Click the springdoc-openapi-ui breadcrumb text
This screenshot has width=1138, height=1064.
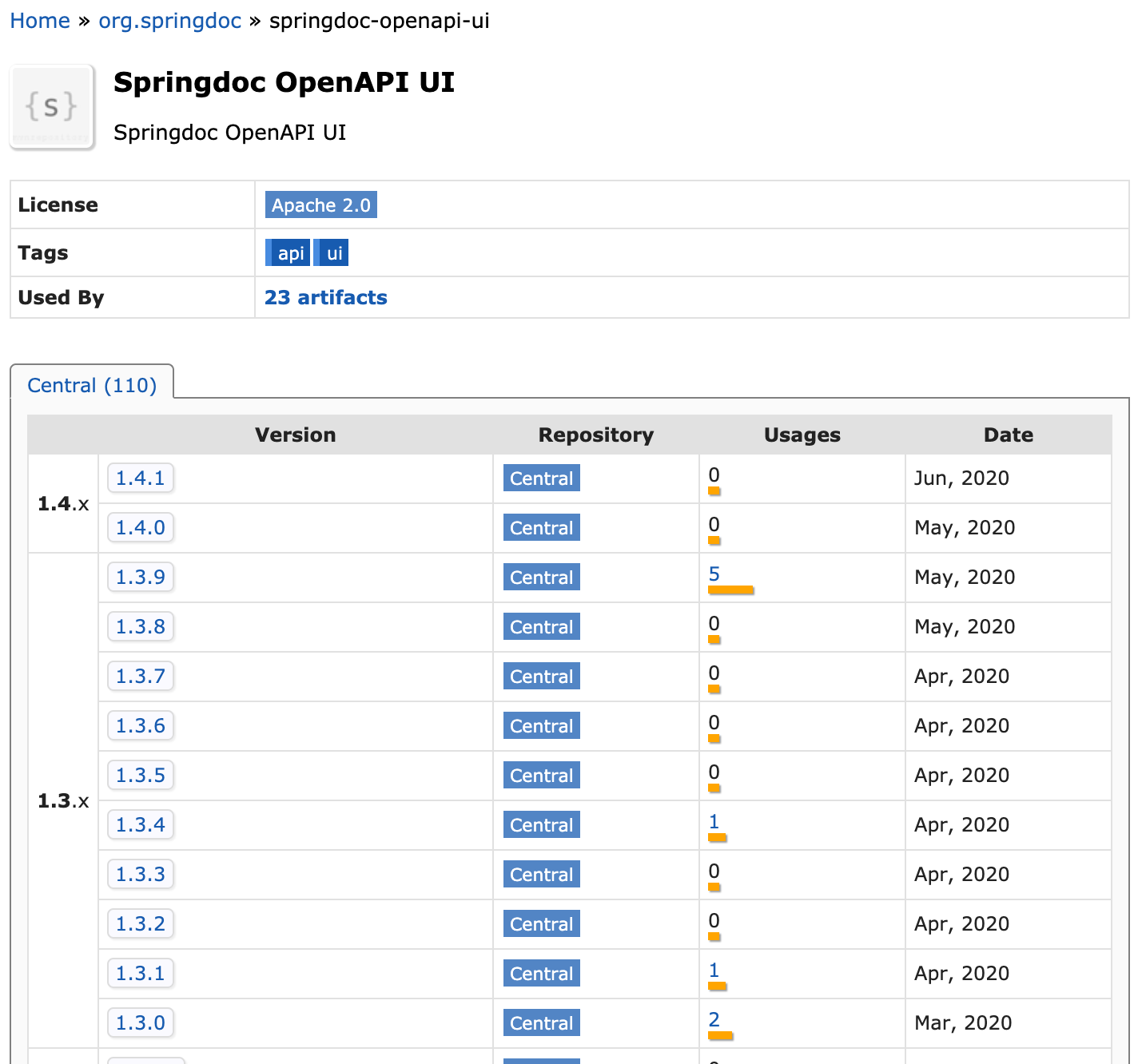380,21
